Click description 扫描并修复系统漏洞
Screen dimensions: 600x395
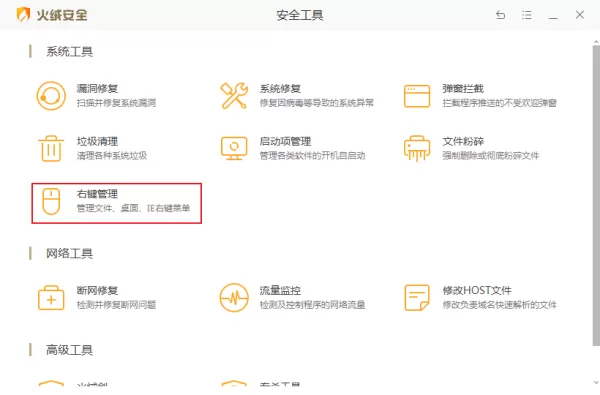(116, 103)
